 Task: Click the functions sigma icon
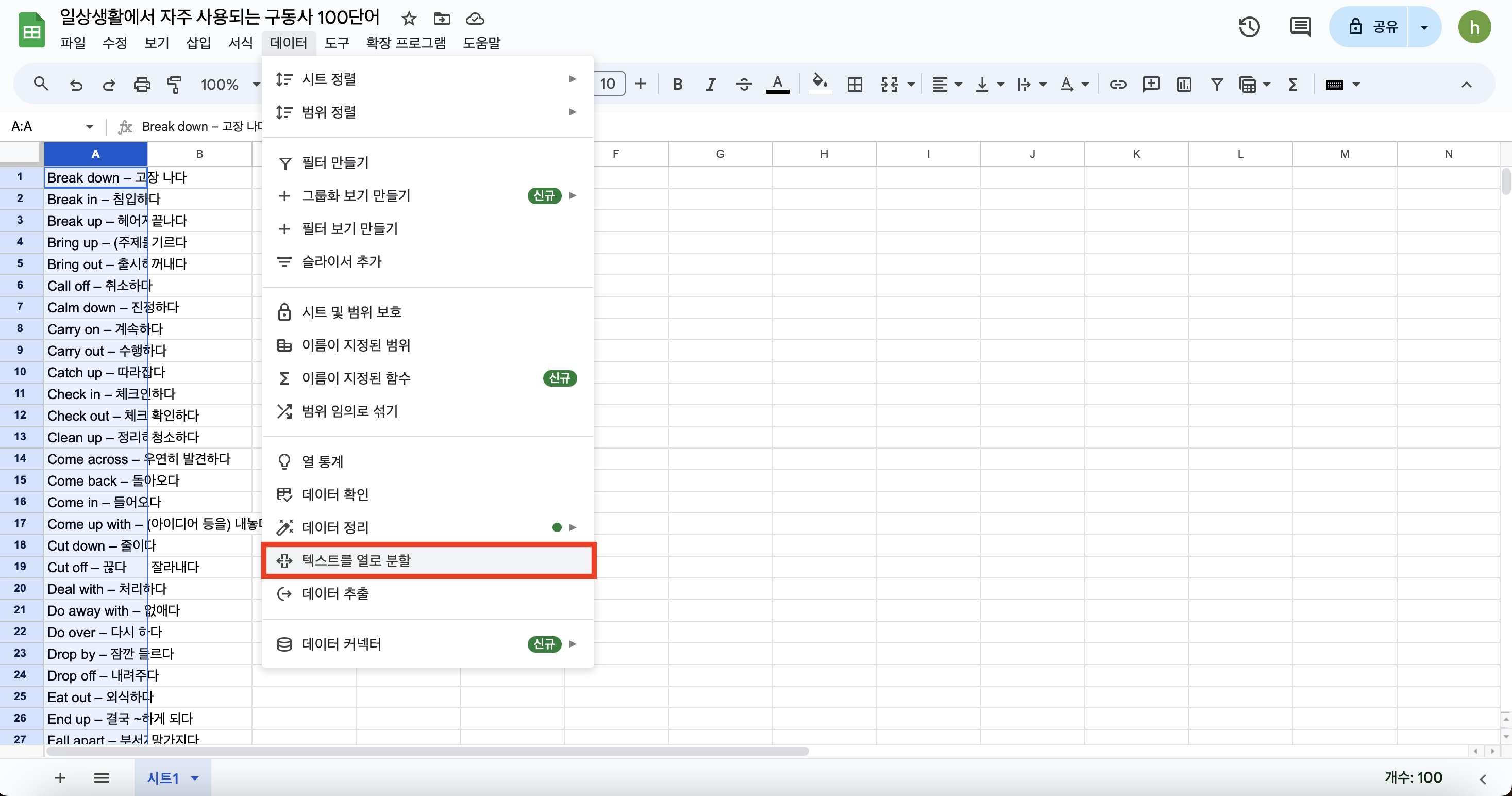(x=1292, y=85)
